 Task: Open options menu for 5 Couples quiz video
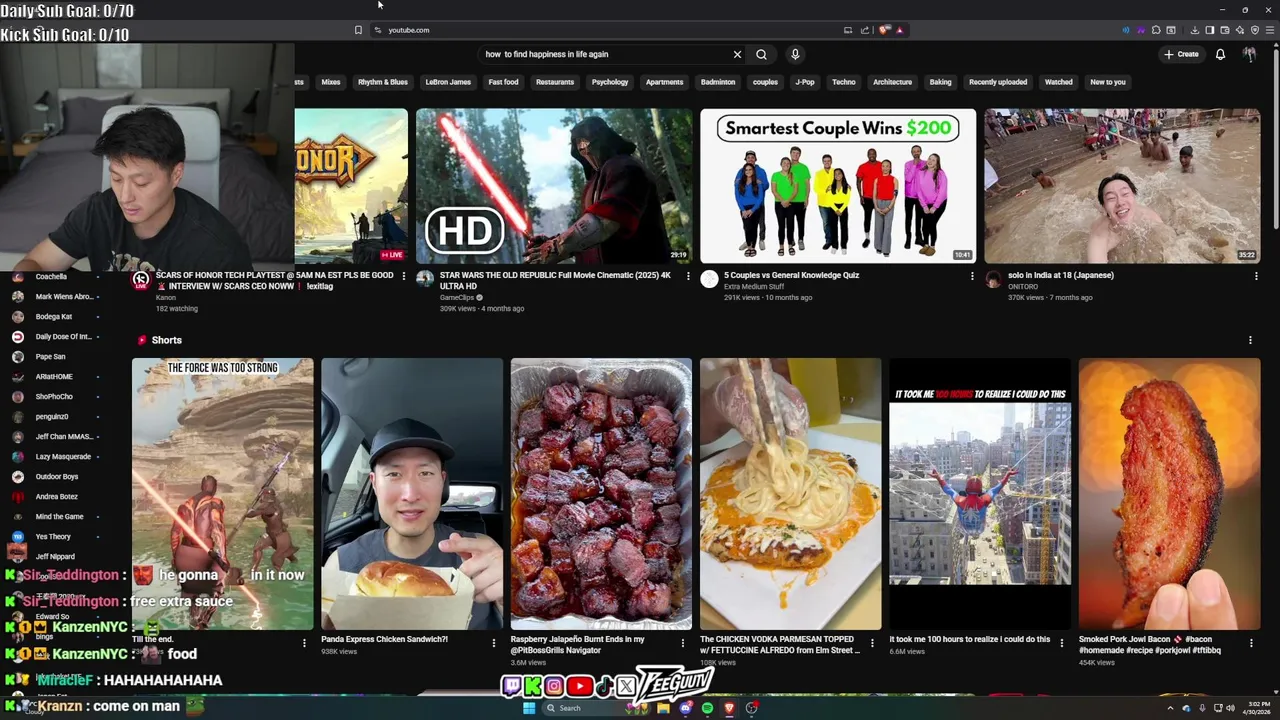point(972,276)
